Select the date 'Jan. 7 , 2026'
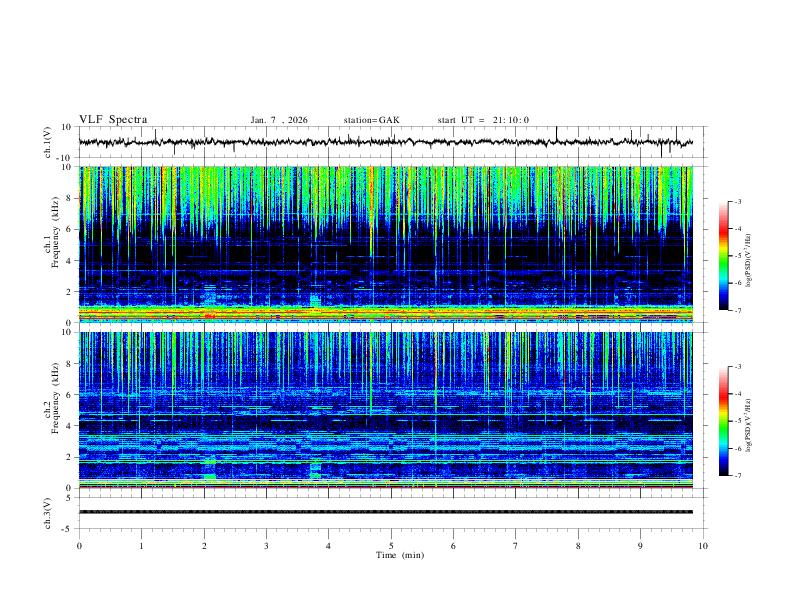 click(x=279, y=120)
